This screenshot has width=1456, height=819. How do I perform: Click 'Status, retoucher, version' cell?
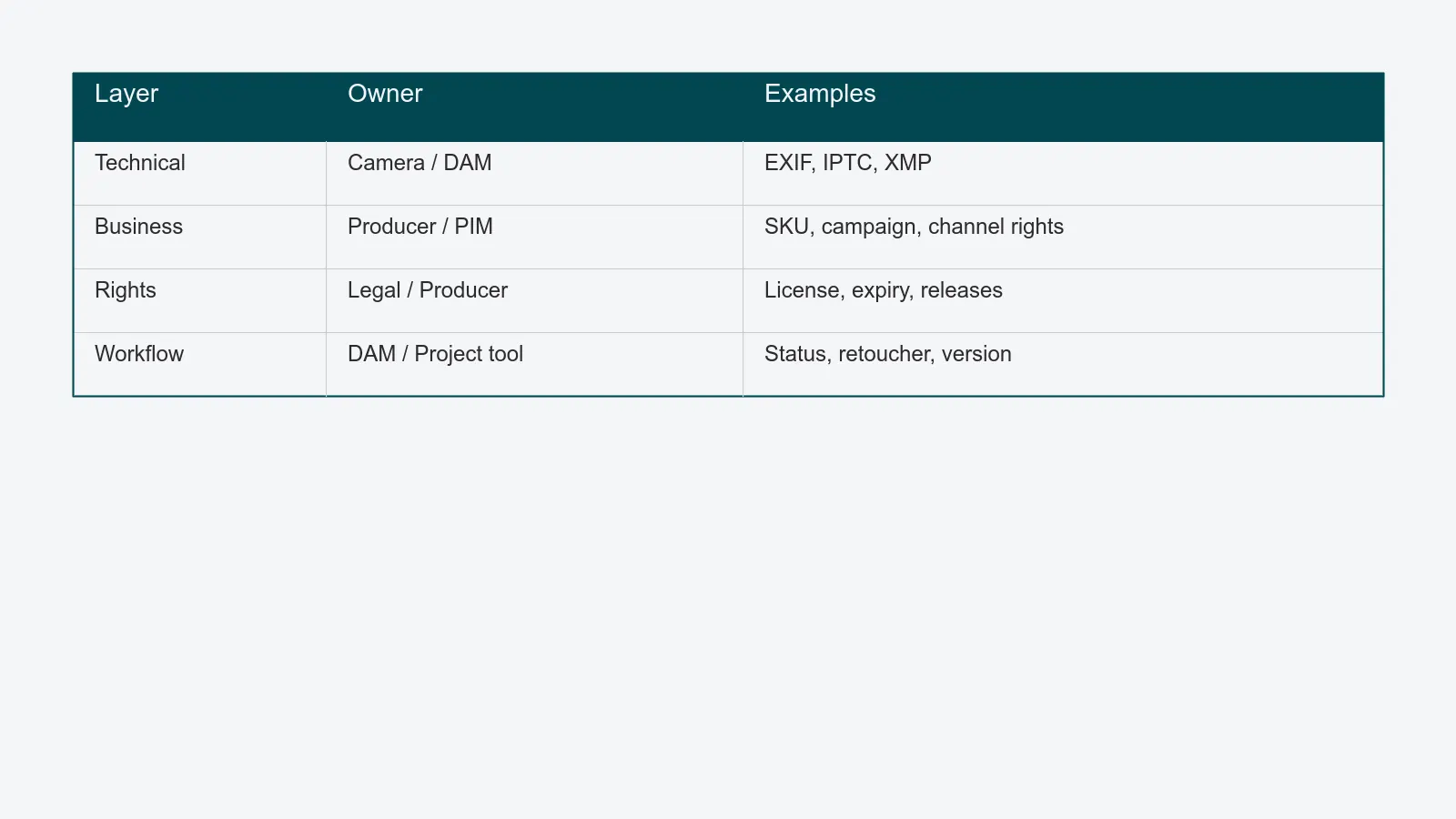pyautogui.click(x=1063, y=364)
